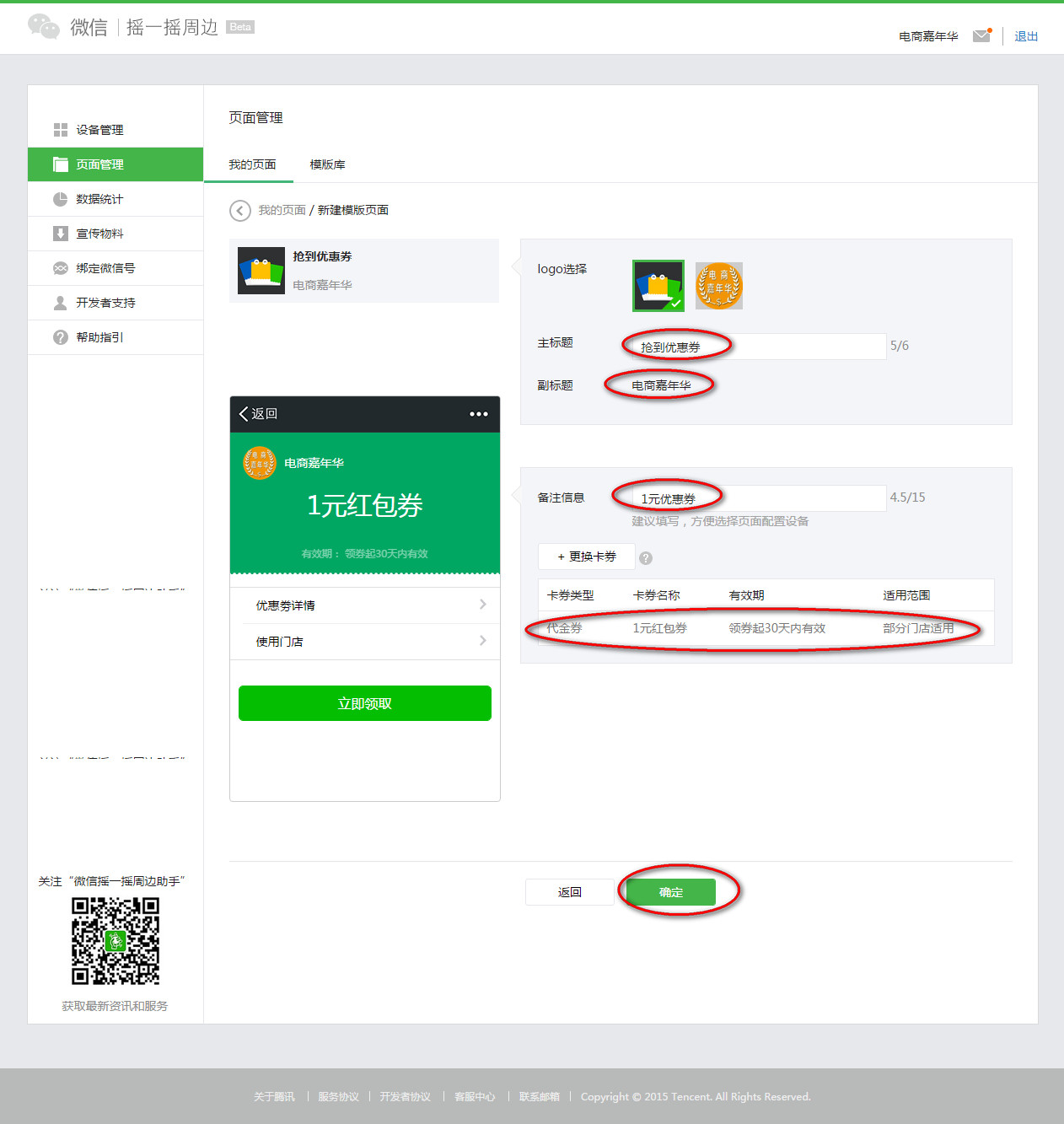This screenshot has height=1124, width=1064.
Task: Click the help icon beside 更换卡券
Action: point(646,558)
